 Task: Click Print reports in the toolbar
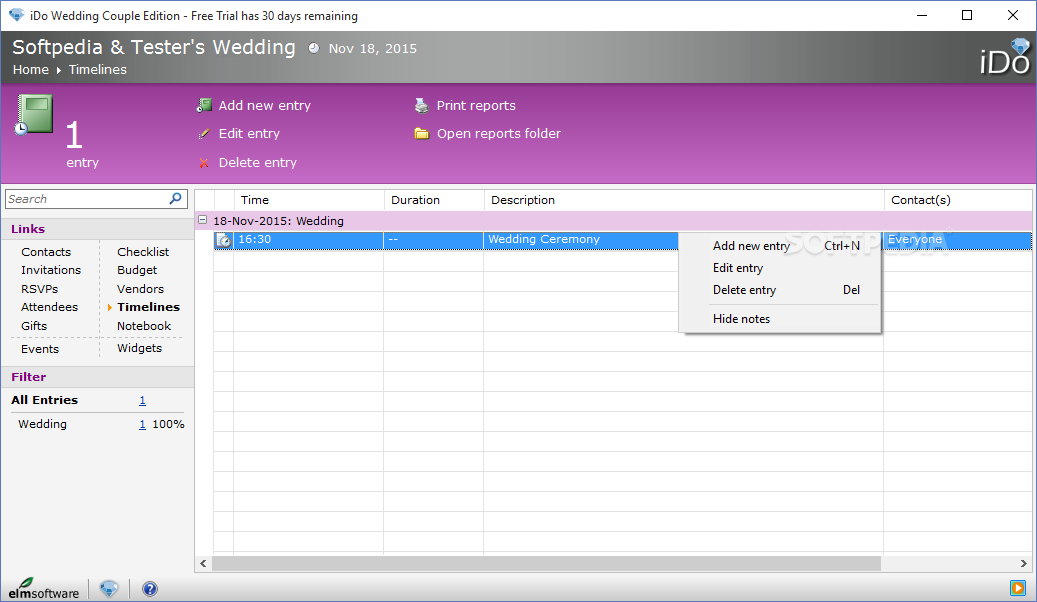[x=476, y=106]
